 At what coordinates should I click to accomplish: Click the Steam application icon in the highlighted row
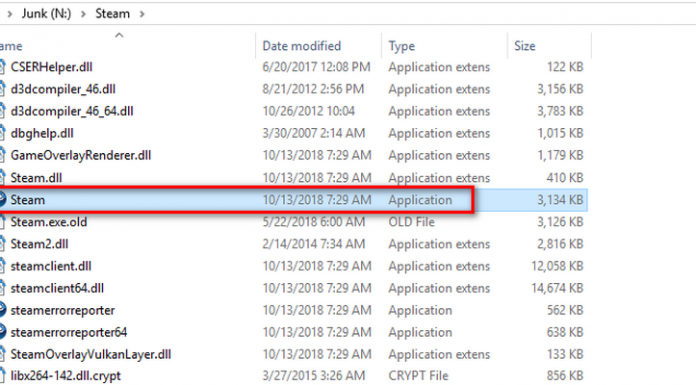tap(2, 200)
